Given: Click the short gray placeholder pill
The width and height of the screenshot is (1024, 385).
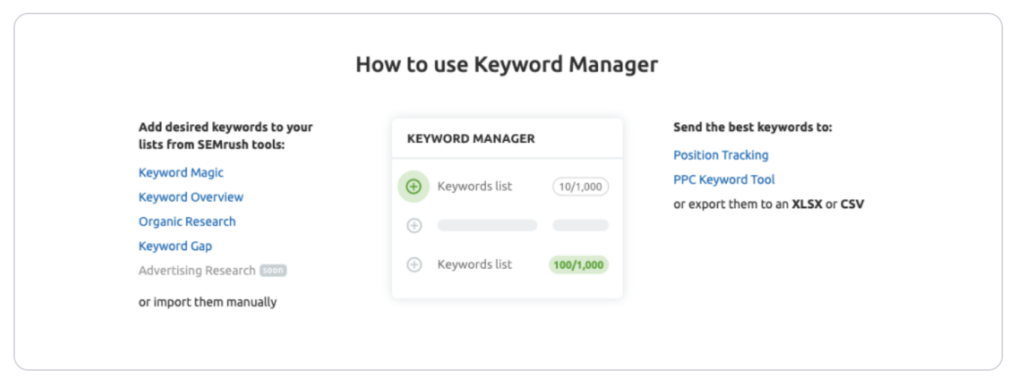Looking at the screenshot, I should click(581, 226).
